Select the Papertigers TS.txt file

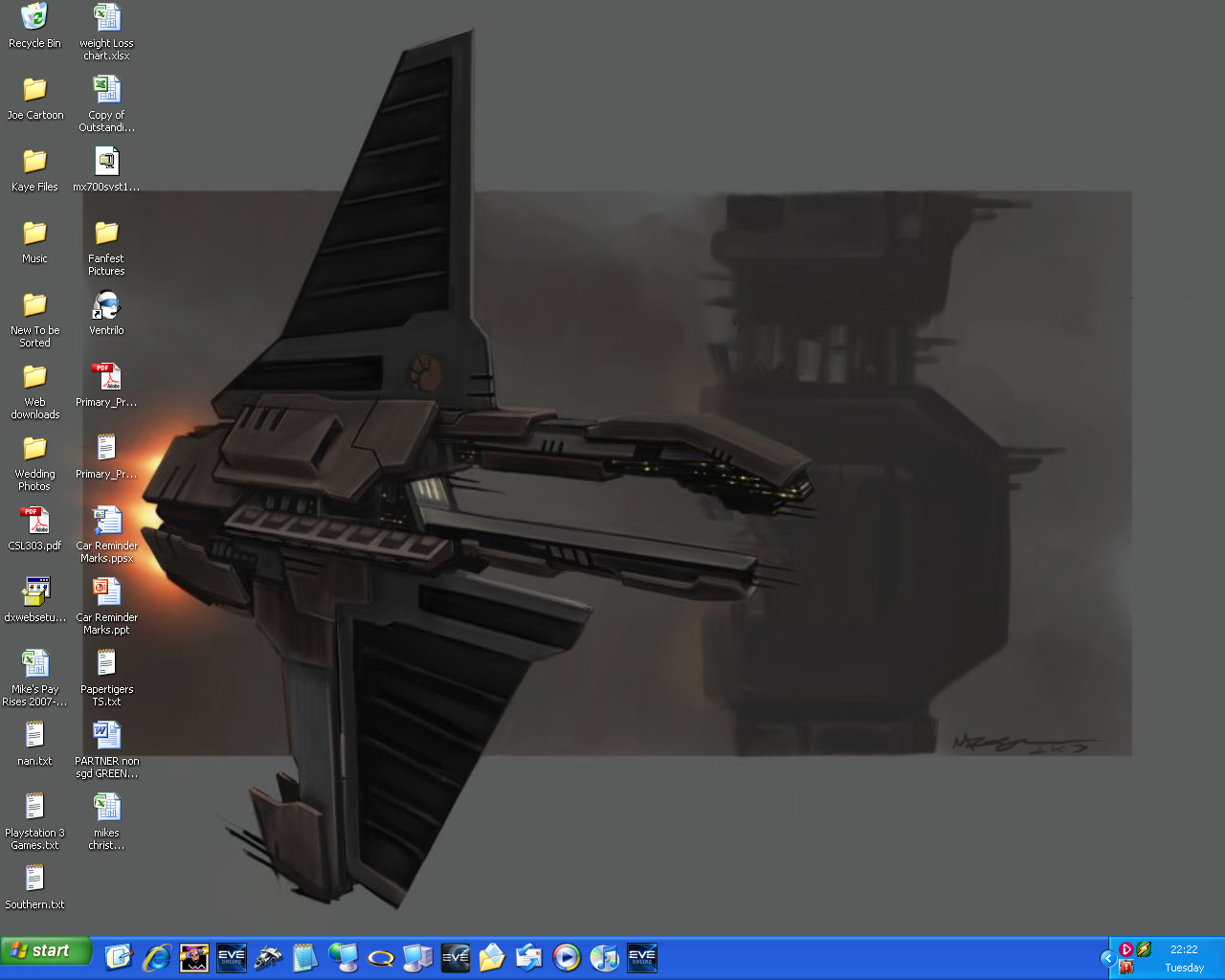click(x=106, y=678)
